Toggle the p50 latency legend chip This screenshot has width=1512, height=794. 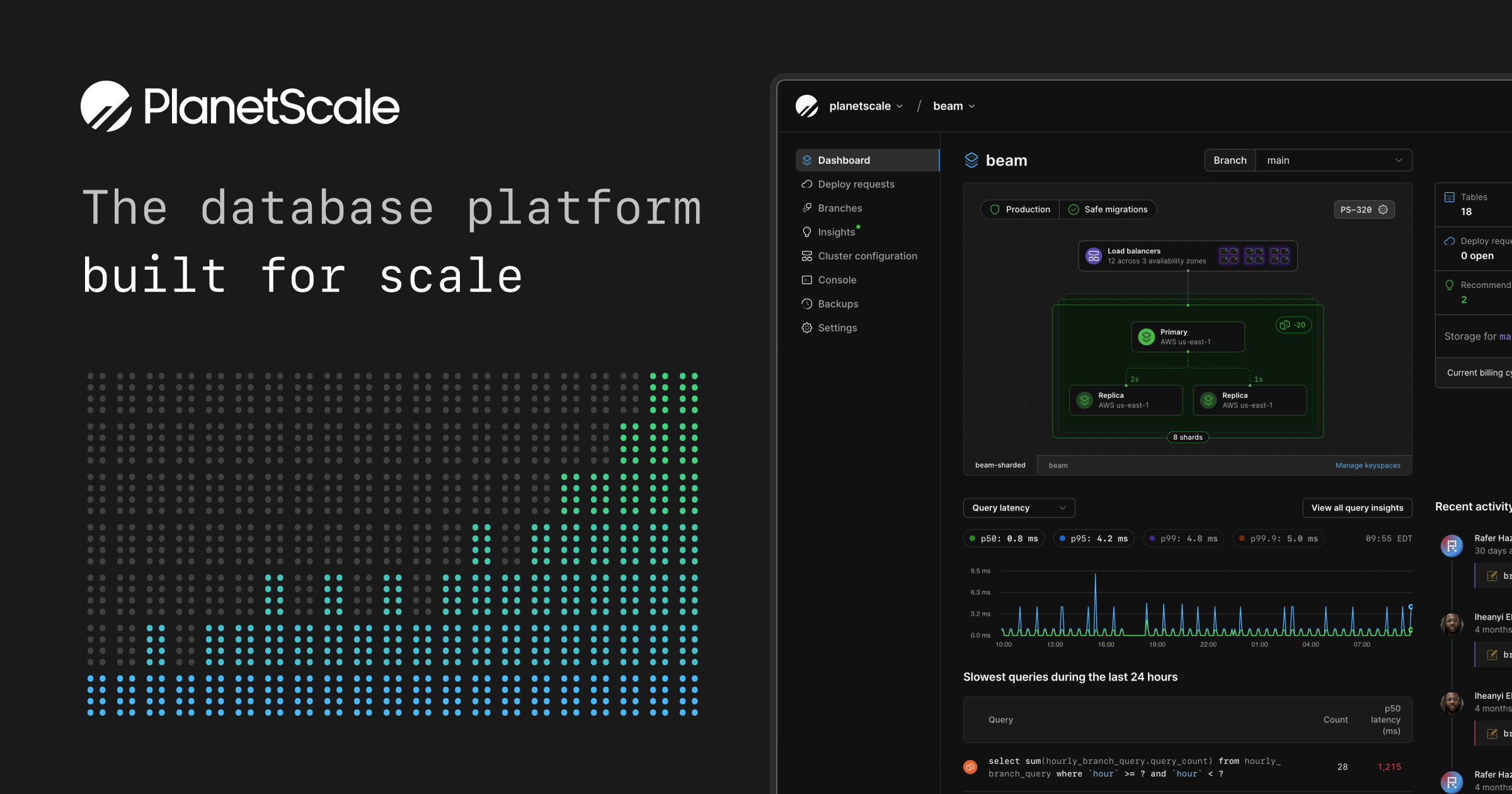(x=1004, y=538)
